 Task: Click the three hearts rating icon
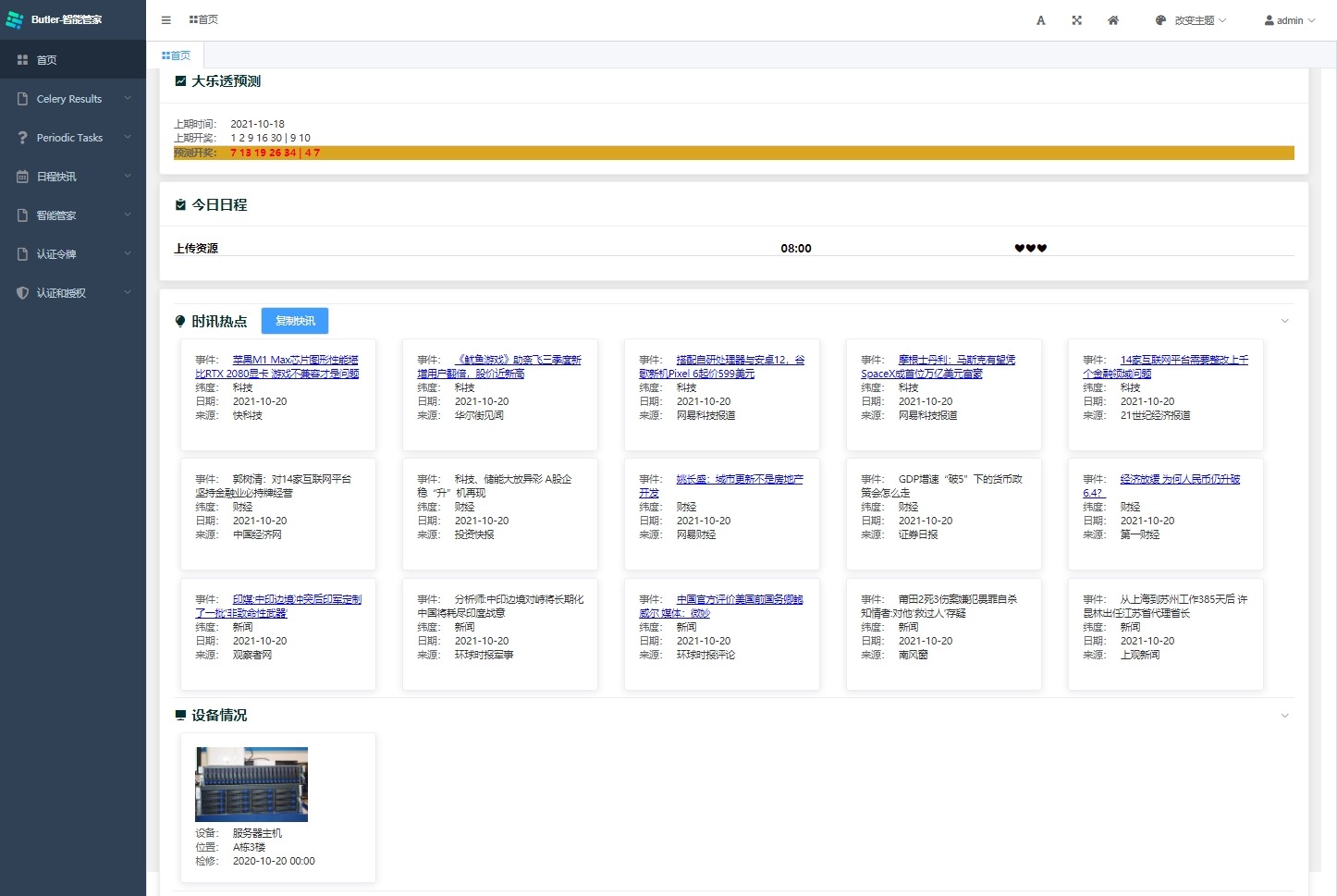click(x=1031, y=249)
